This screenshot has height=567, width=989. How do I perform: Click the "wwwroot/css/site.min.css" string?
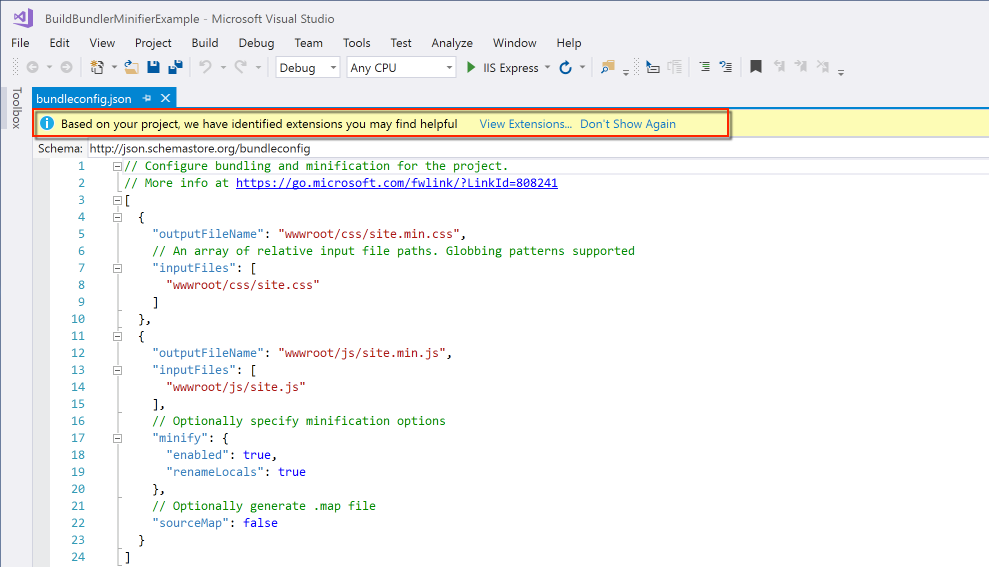pyautogui.click(x=368, y=234)
